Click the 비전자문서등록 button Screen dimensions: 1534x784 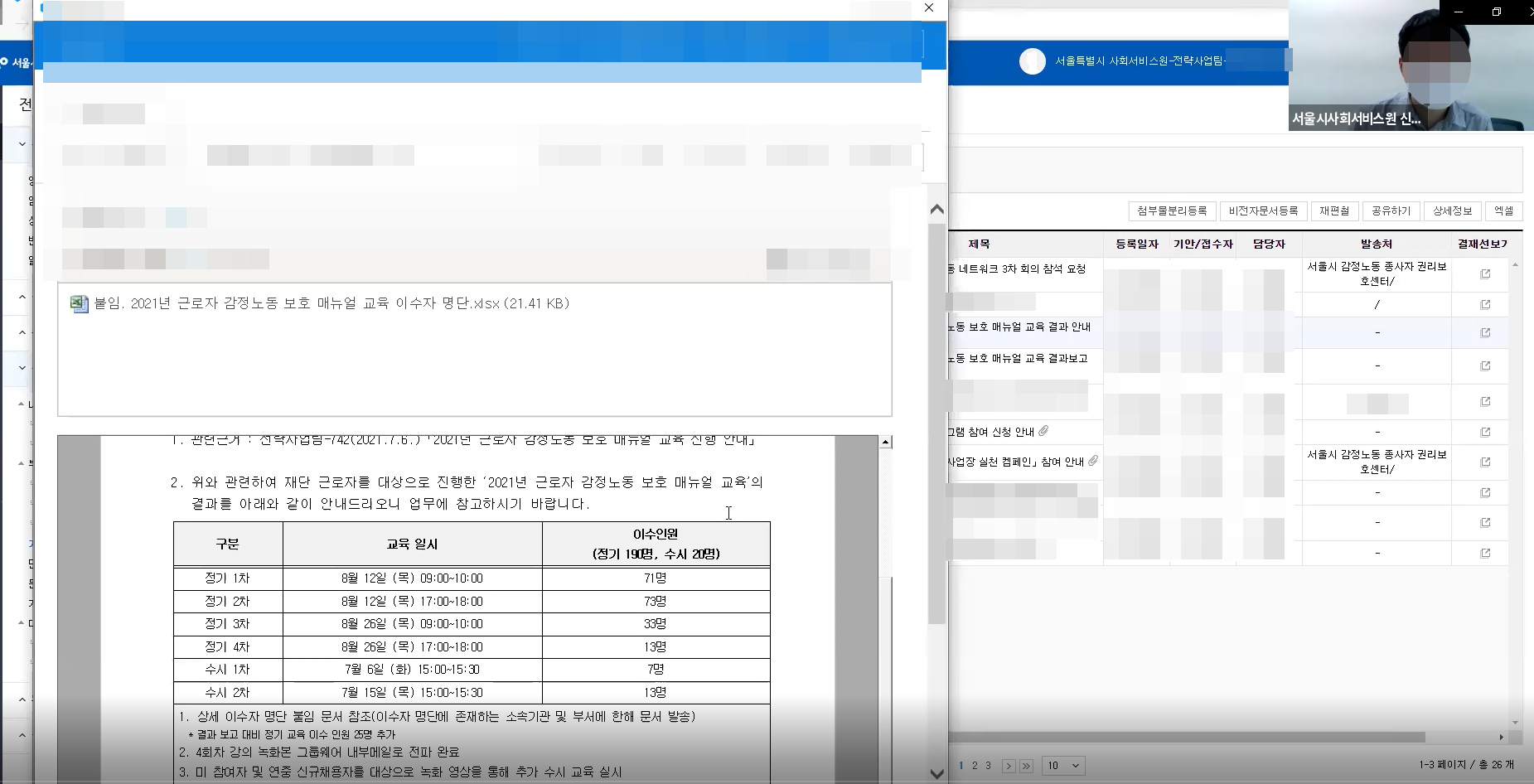click(x=1263, y=211)
